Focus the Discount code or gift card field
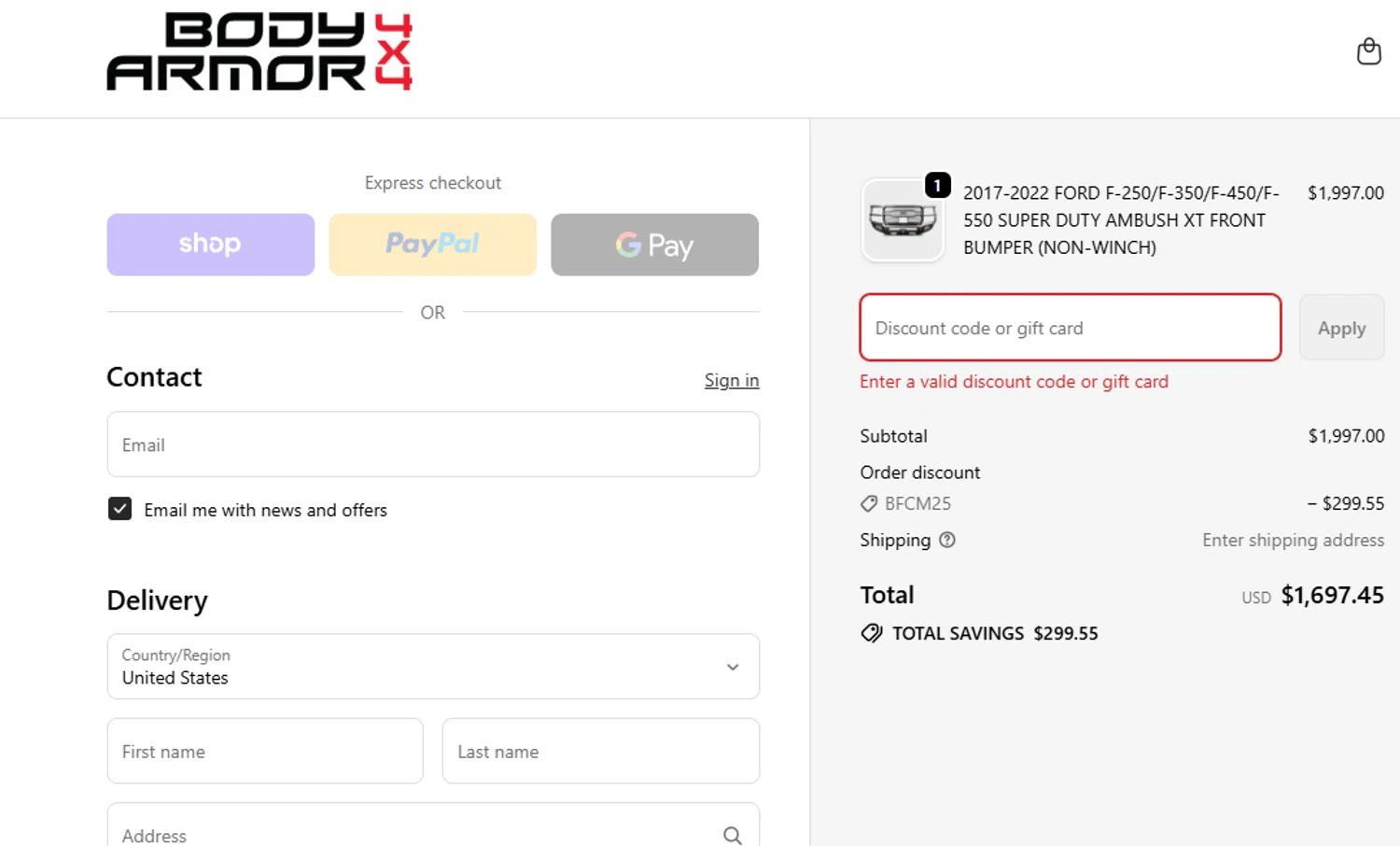Image resolution: width=1400 pixels, height=846 pixels. pos(1071,328)
